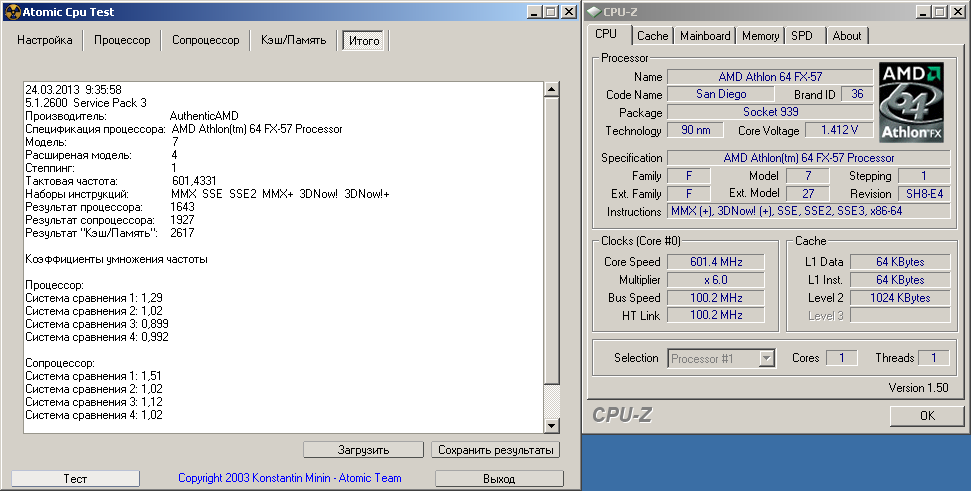971x491 pixels.
Task: Click the results scrollbar down arrow
Action: pos(551,426)
